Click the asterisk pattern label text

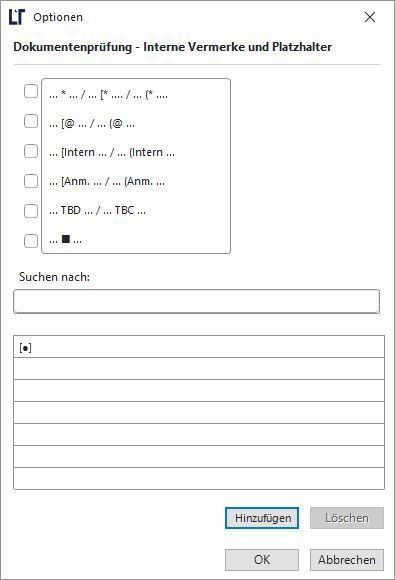[108, 95]
